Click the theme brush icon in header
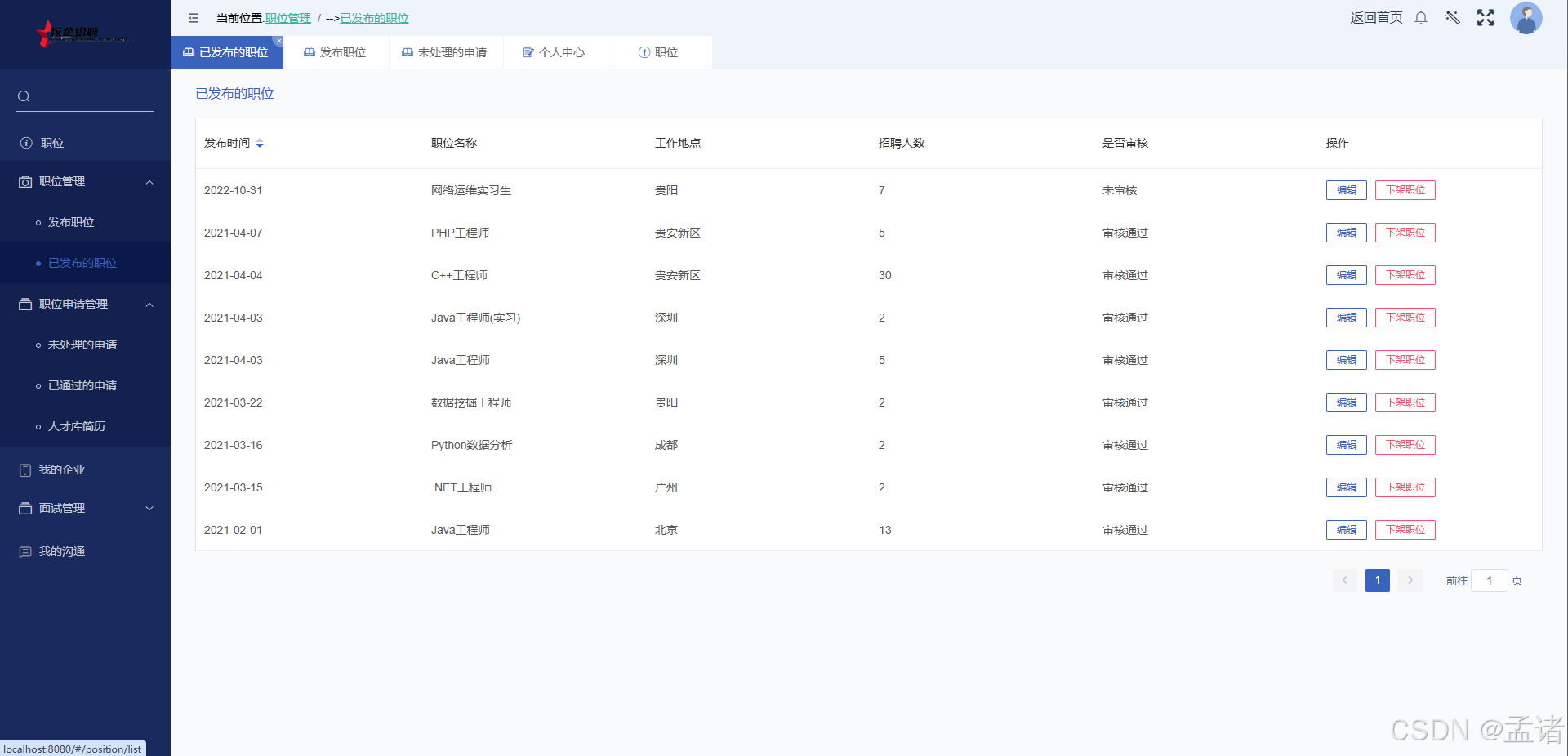1568x756 pixels. click(x=1453, y=18)
